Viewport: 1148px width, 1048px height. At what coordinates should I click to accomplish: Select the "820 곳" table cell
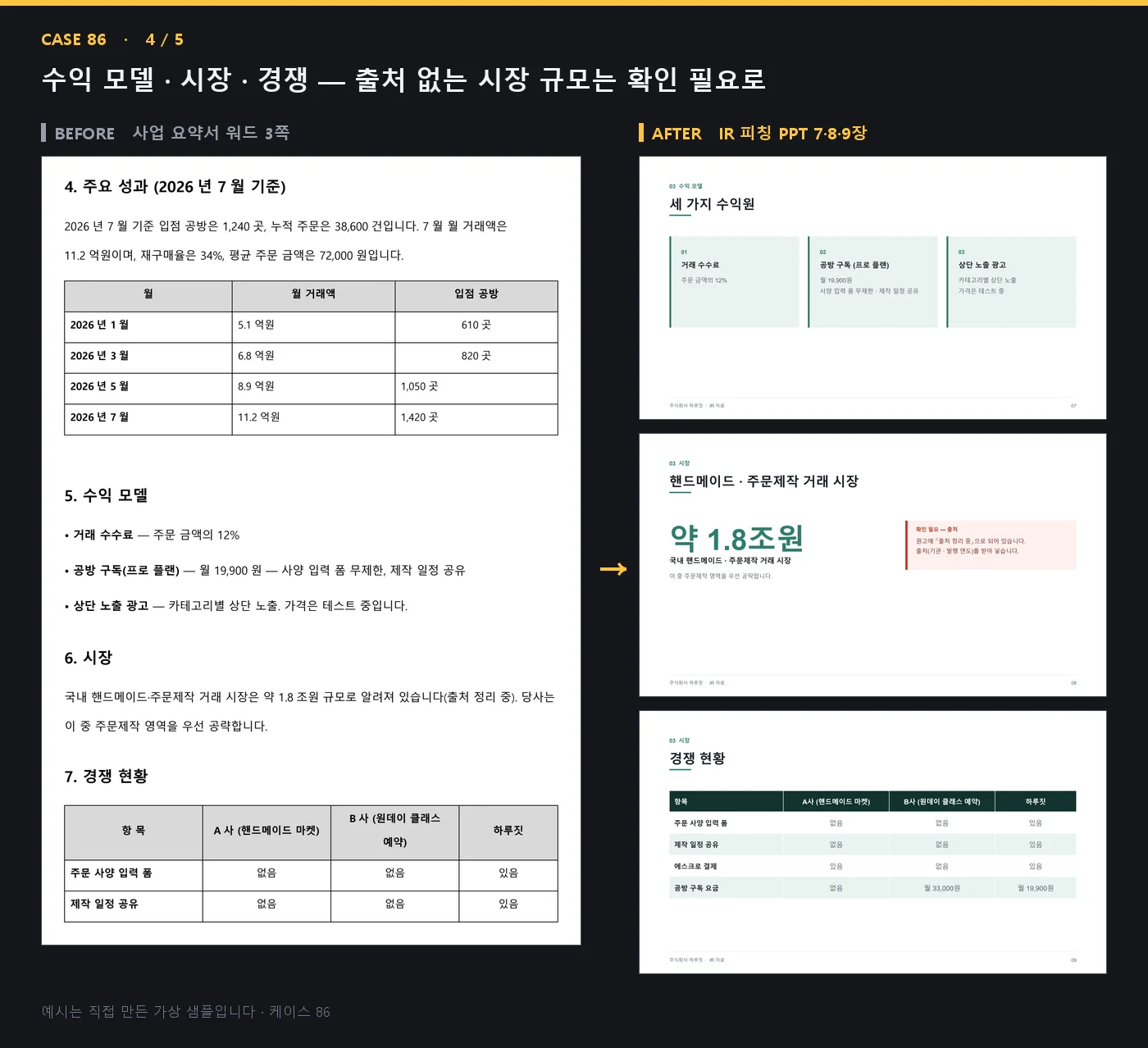(x=476, y=356)
